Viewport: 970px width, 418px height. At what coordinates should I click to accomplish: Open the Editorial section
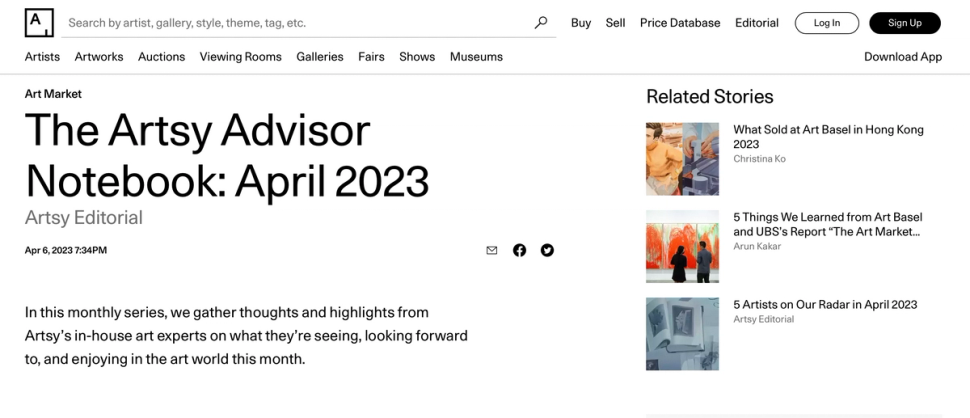[x=757, y=23]
